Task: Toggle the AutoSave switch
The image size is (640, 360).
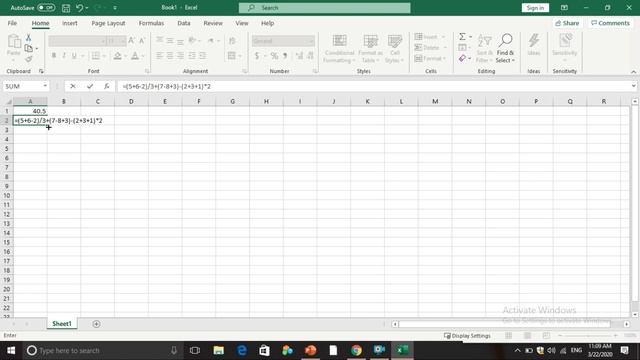Action: 46,8
